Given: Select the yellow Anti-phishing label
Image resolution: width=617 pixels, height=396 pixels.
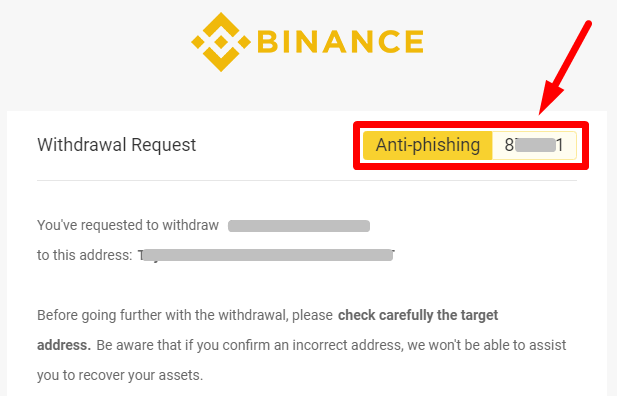Looking at the screenshot, I should click(427, 145).
